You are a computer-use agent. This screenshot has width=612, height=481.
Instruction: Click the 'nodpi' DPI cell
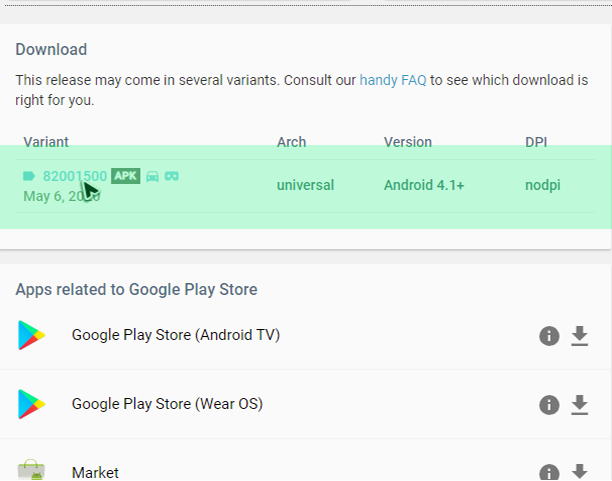coord(543,185)
